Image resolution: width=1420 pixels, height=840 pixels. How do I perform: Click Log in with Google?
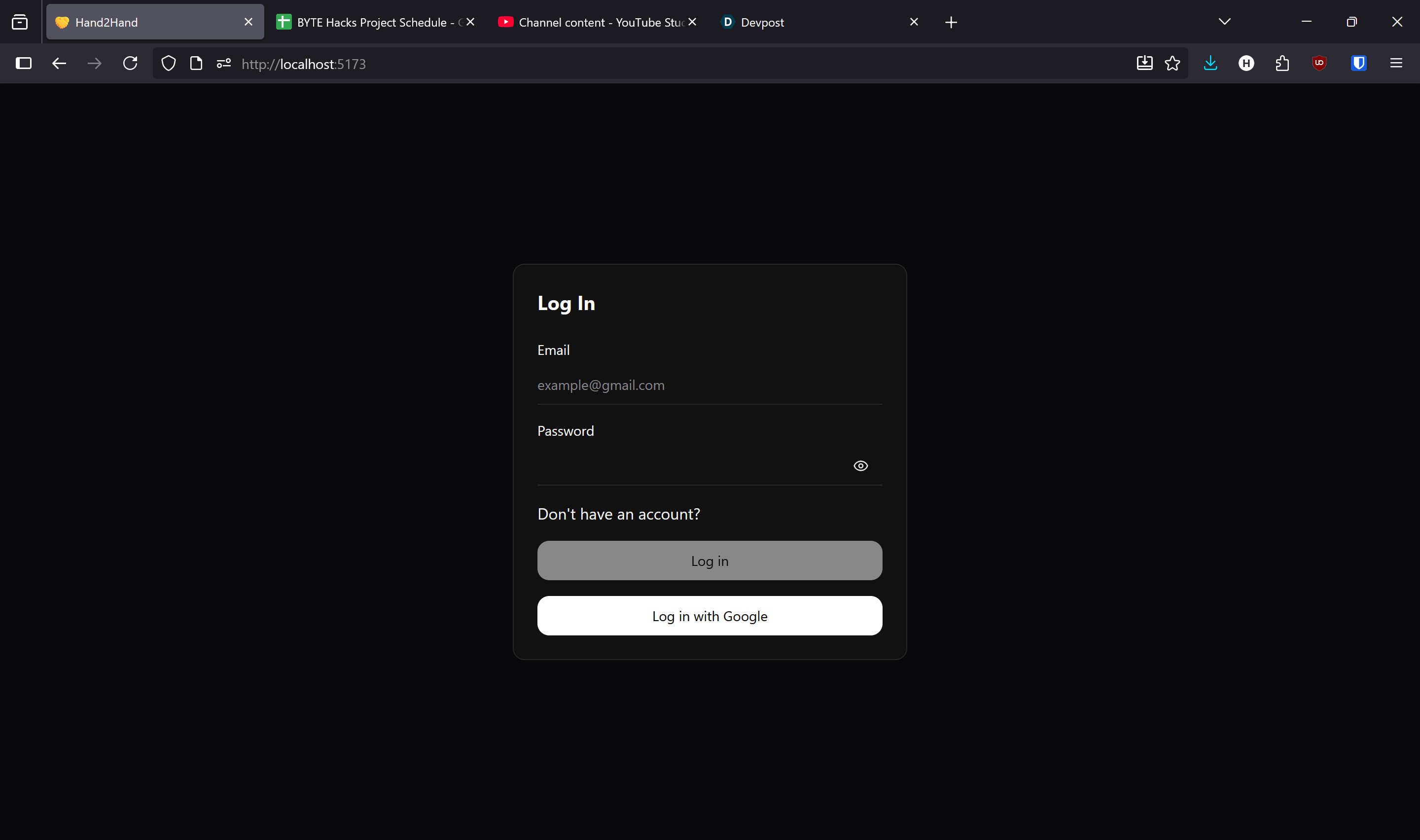709,616
